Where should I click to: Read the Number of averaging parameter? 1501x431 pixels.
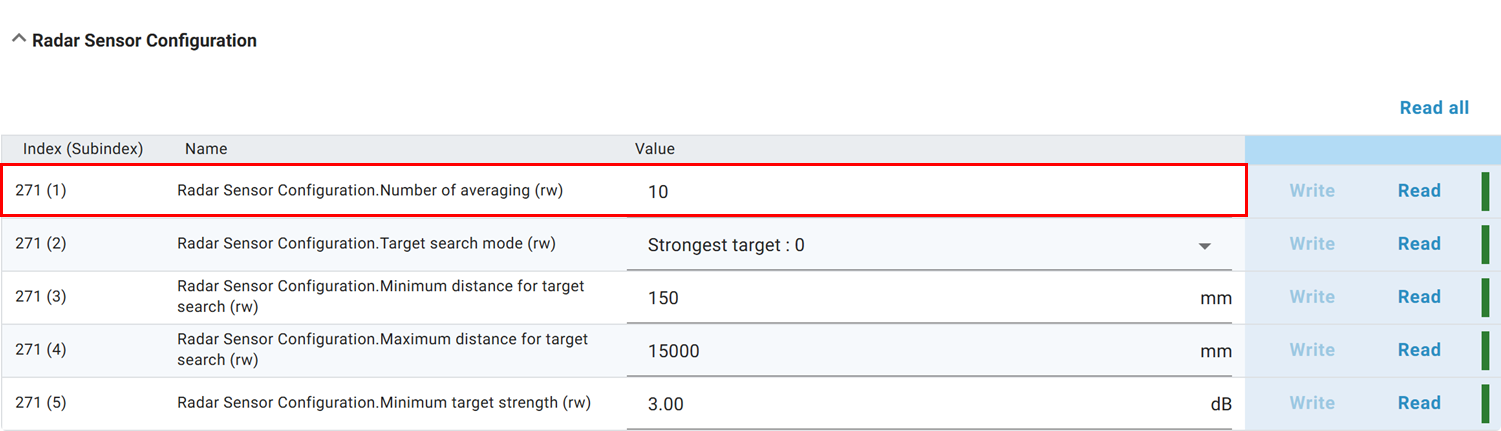(1418, 191)
